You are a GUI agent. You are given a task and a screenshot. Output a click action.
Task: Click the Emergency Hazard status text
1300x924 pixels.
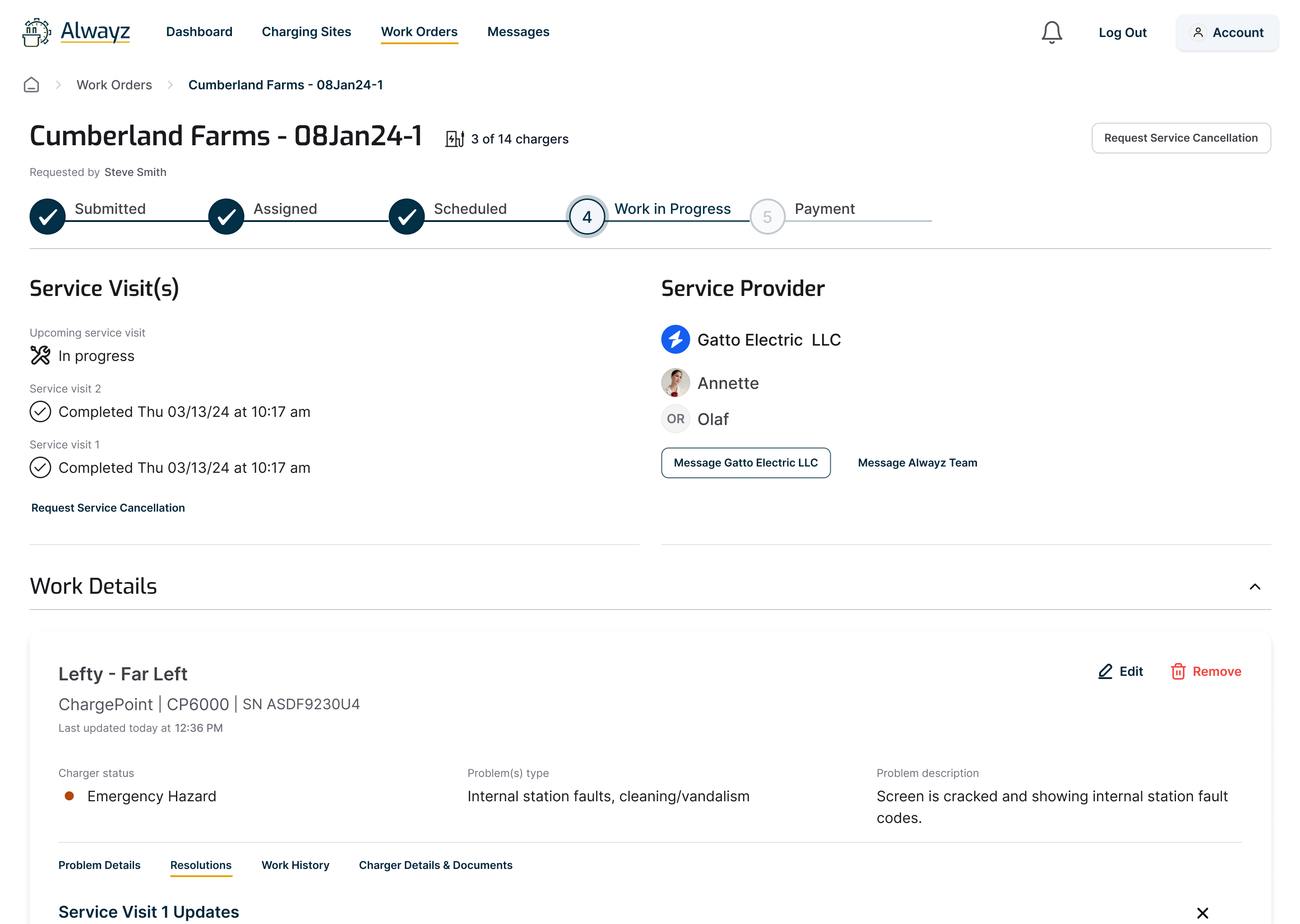pyautogui.click(x=152, y=796)
